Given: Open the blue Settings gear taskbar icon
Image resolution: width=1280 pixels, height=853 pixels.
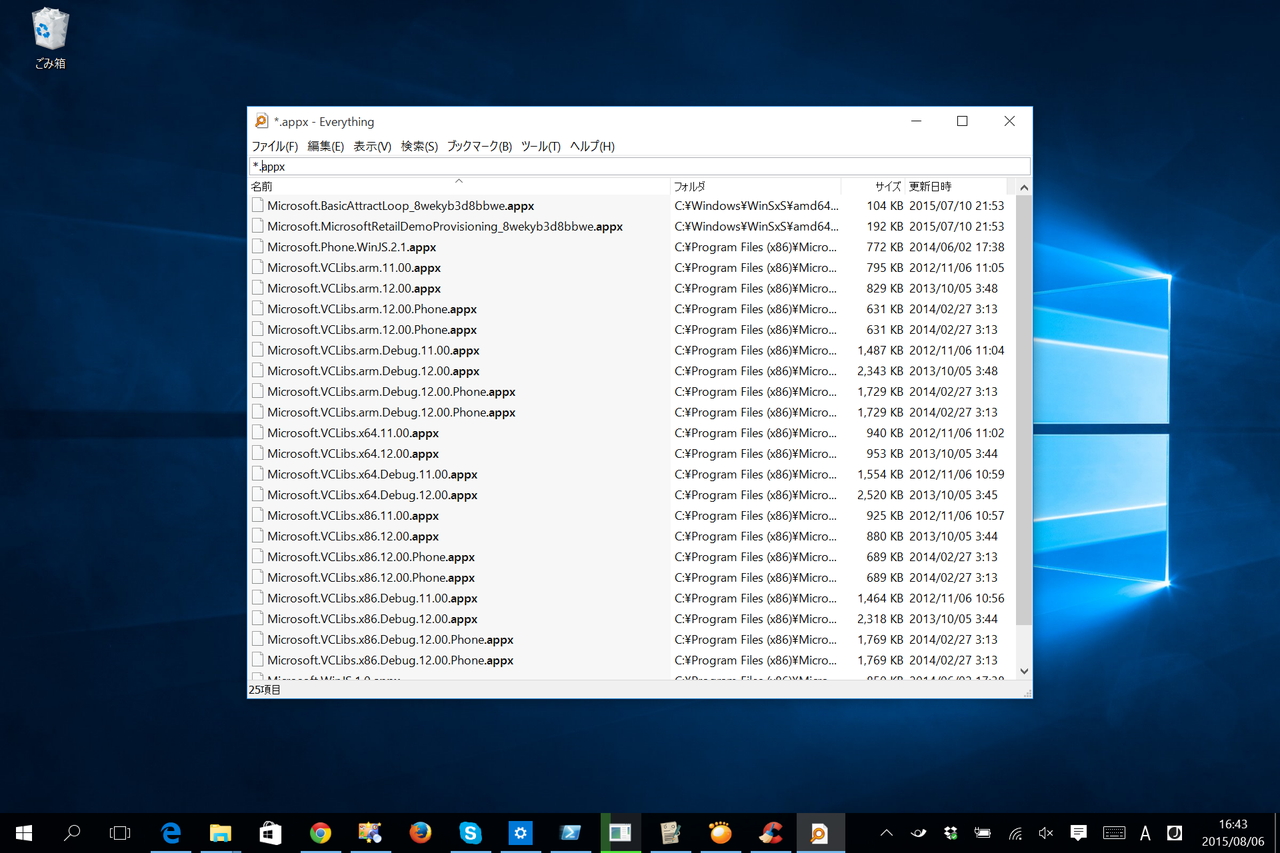Looking at the screenshot, I should [520, 833].
